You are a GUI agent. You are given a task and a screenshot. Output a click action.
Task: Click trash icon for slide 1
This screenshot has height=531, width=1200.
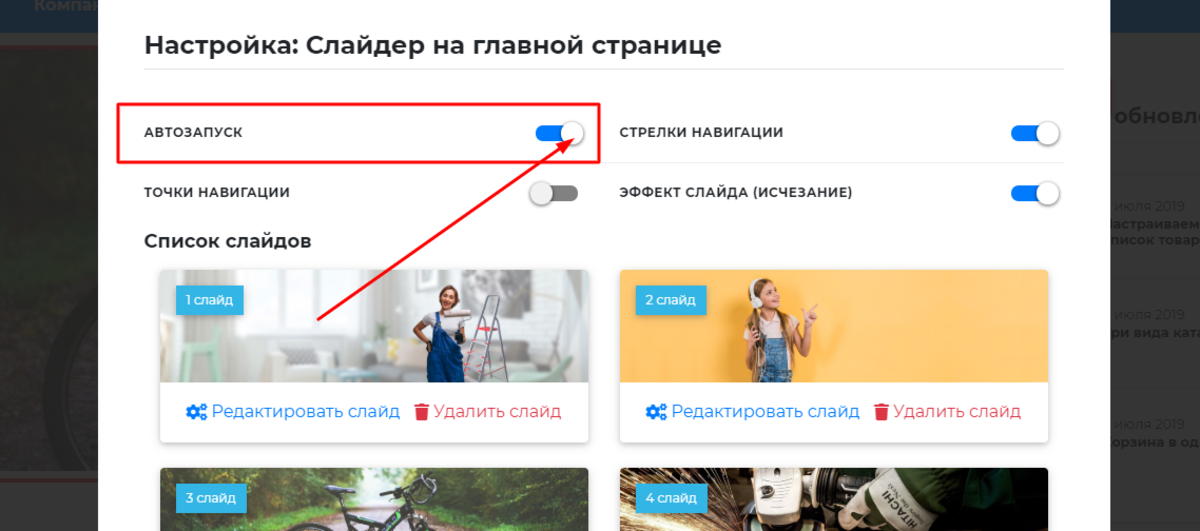pyautogui.click(x=421, y=412)
